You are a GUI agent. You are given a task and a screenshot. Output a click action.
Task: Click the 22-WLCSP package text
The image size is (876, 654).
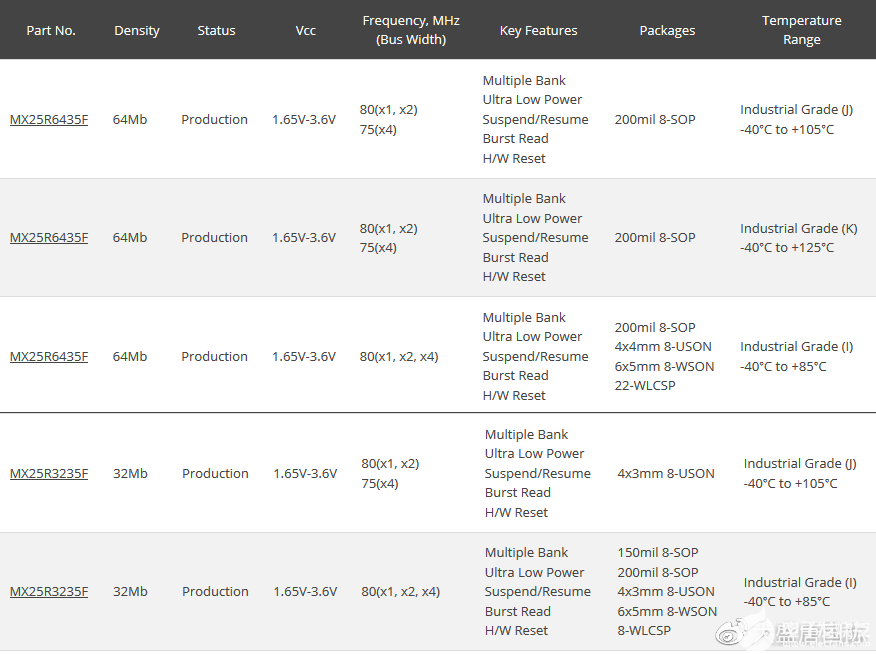pyautogui.click(x=646, y=386)
